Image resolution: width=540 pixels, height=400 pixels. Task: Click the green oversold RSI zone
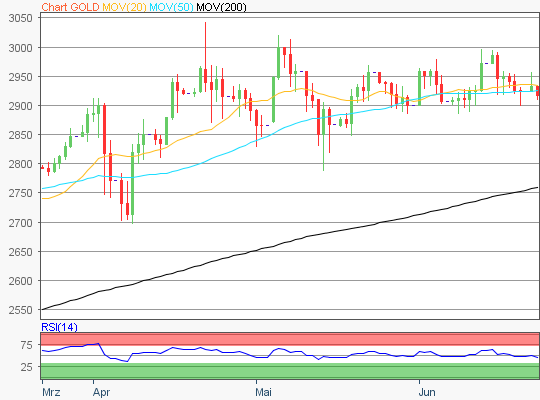pyautogui.click(x=290, y=371)
